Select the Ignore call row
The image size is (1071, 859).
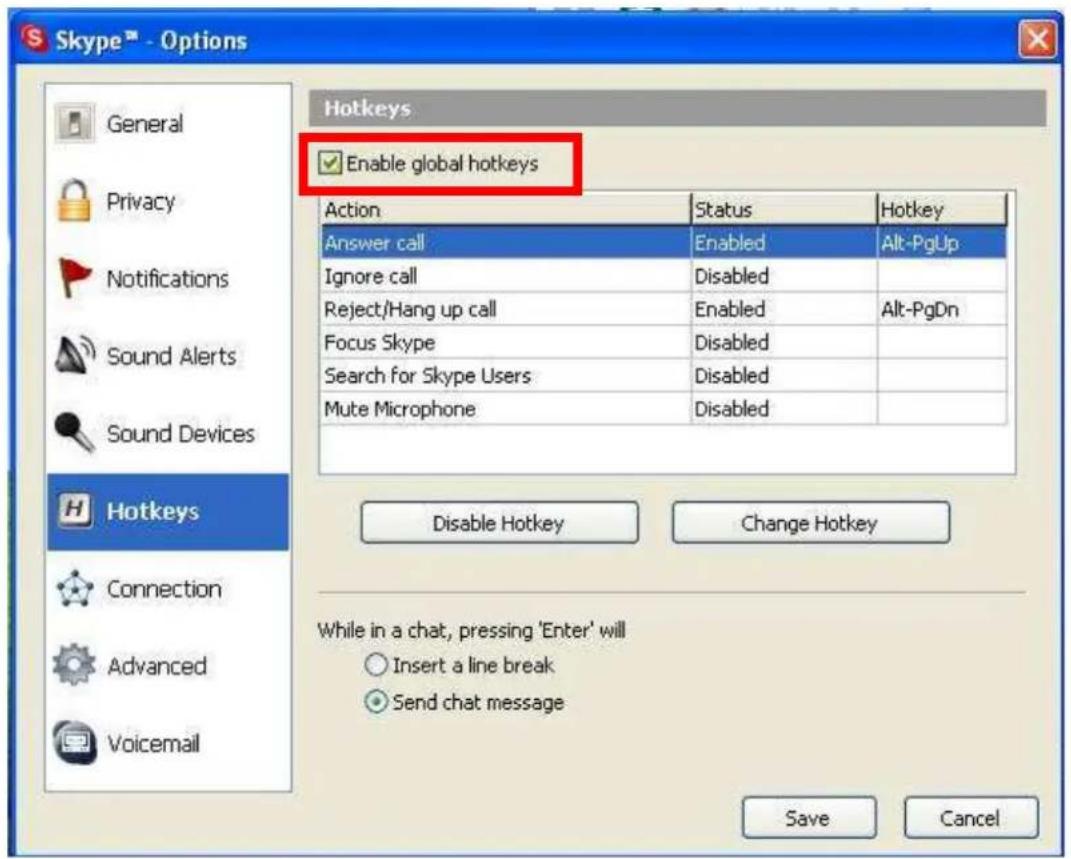664,277
